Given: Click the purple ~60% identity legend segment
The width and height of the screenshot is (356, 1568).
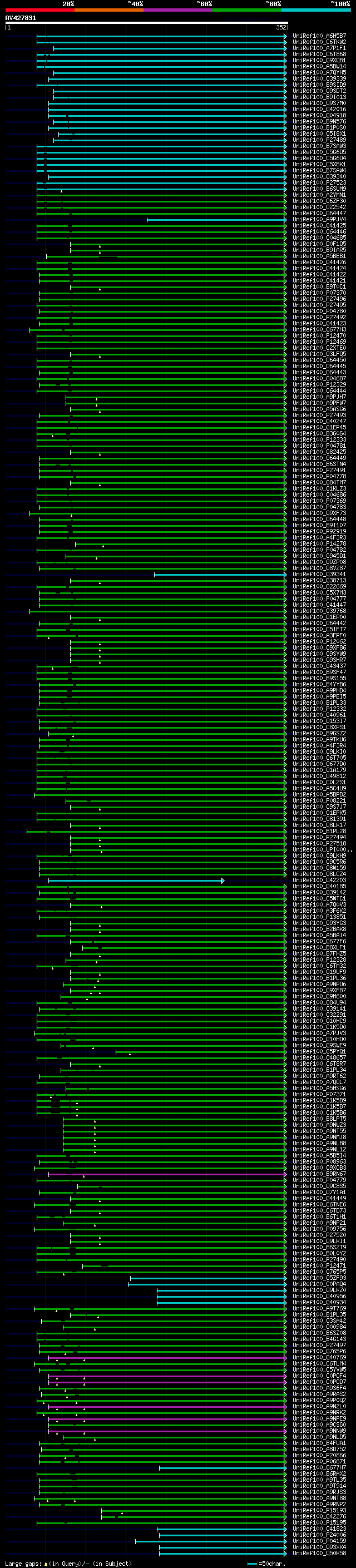Looking at the screenshot, I should 177,10.
